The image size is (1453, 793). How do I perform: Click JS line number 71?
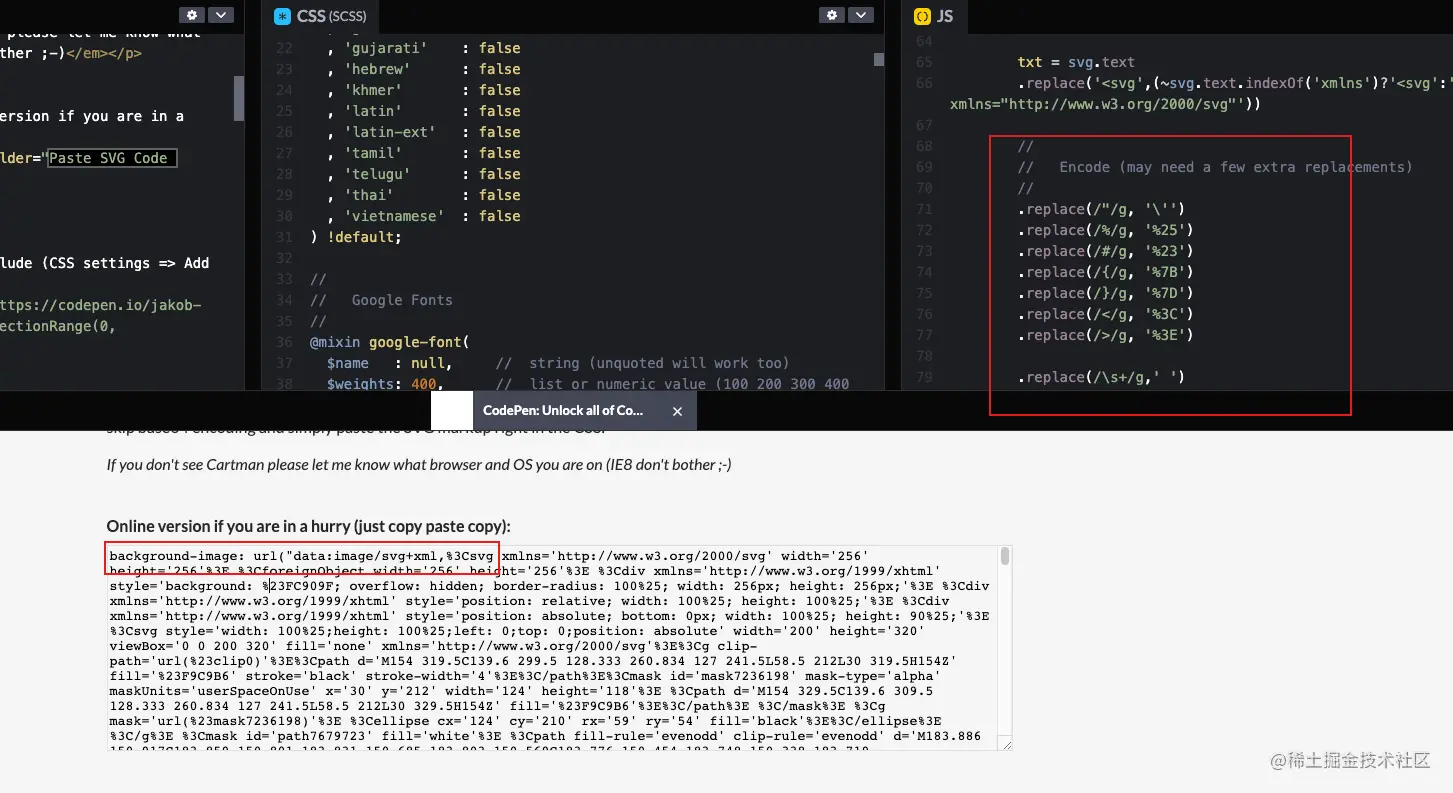point(924,209)
